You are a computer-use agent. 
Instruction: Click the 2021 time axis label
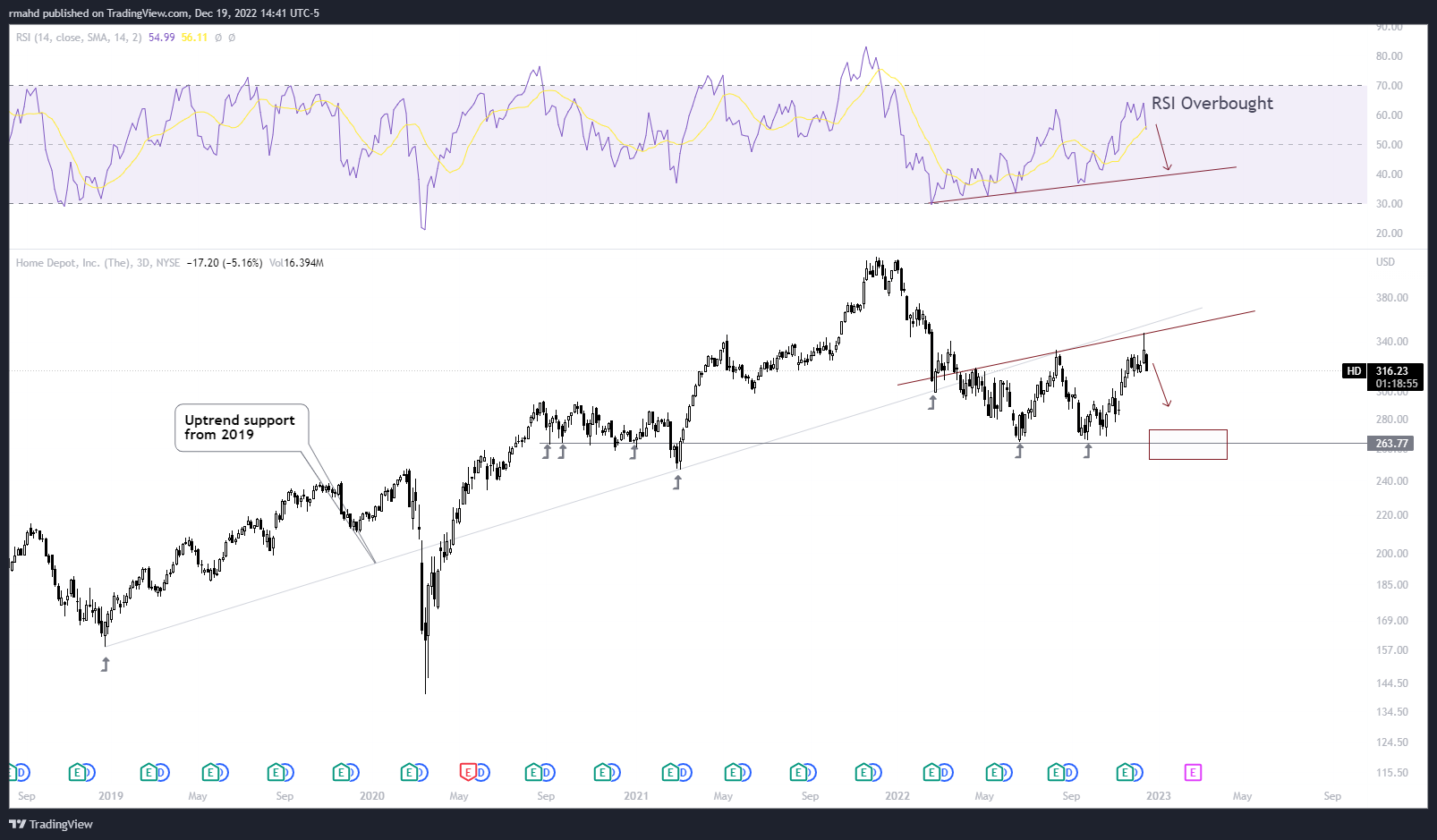[636, 796]
